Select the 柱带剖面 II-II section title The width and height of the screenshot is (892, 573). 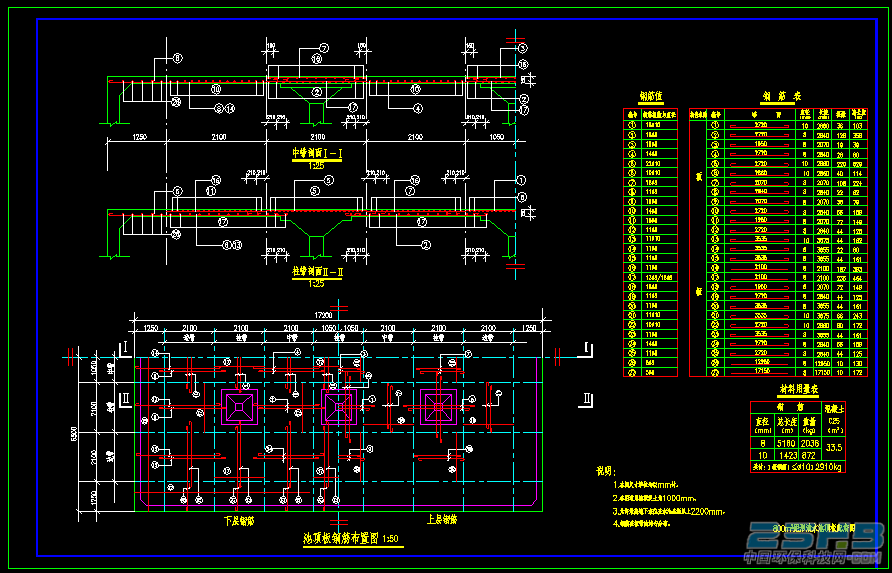point(318,272)
